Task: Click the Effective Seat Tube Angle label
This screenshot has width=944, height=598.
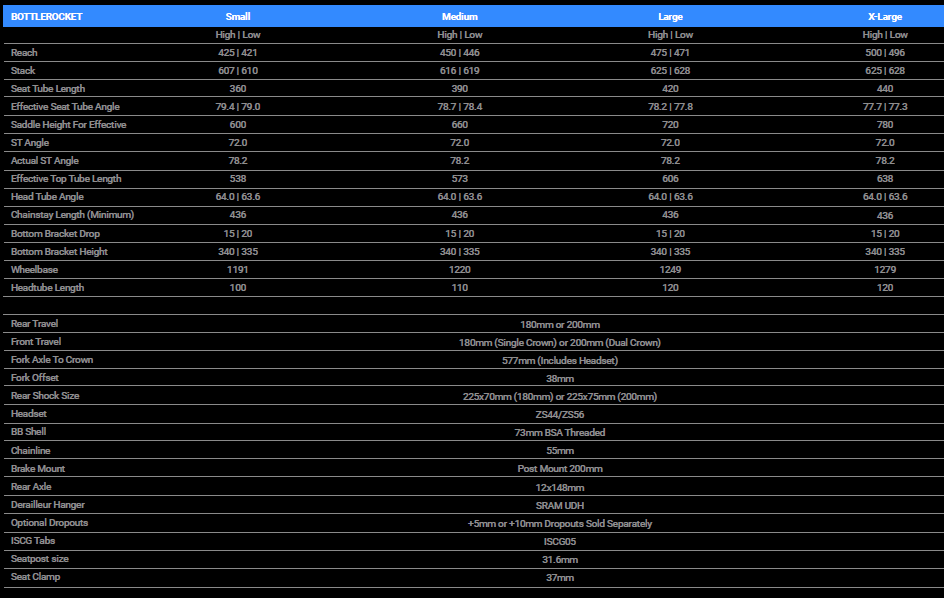Action: click(65, 107)
